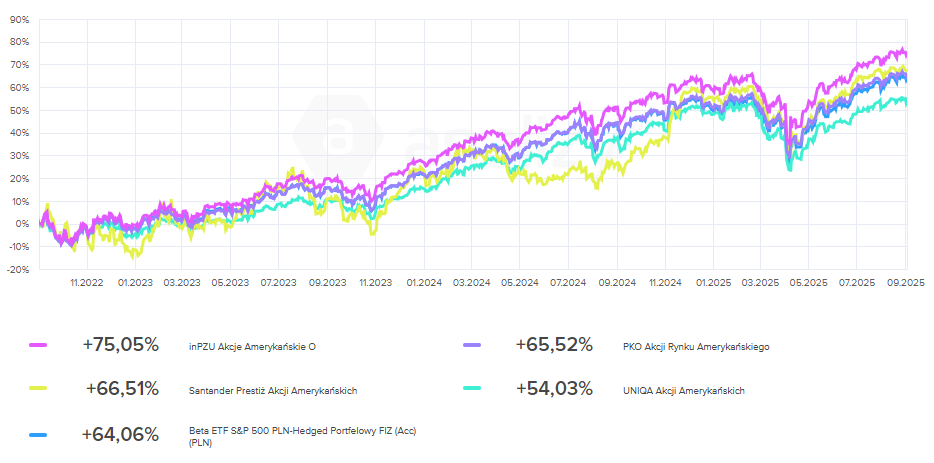Click the +54,03% return value

coord(555,389)
